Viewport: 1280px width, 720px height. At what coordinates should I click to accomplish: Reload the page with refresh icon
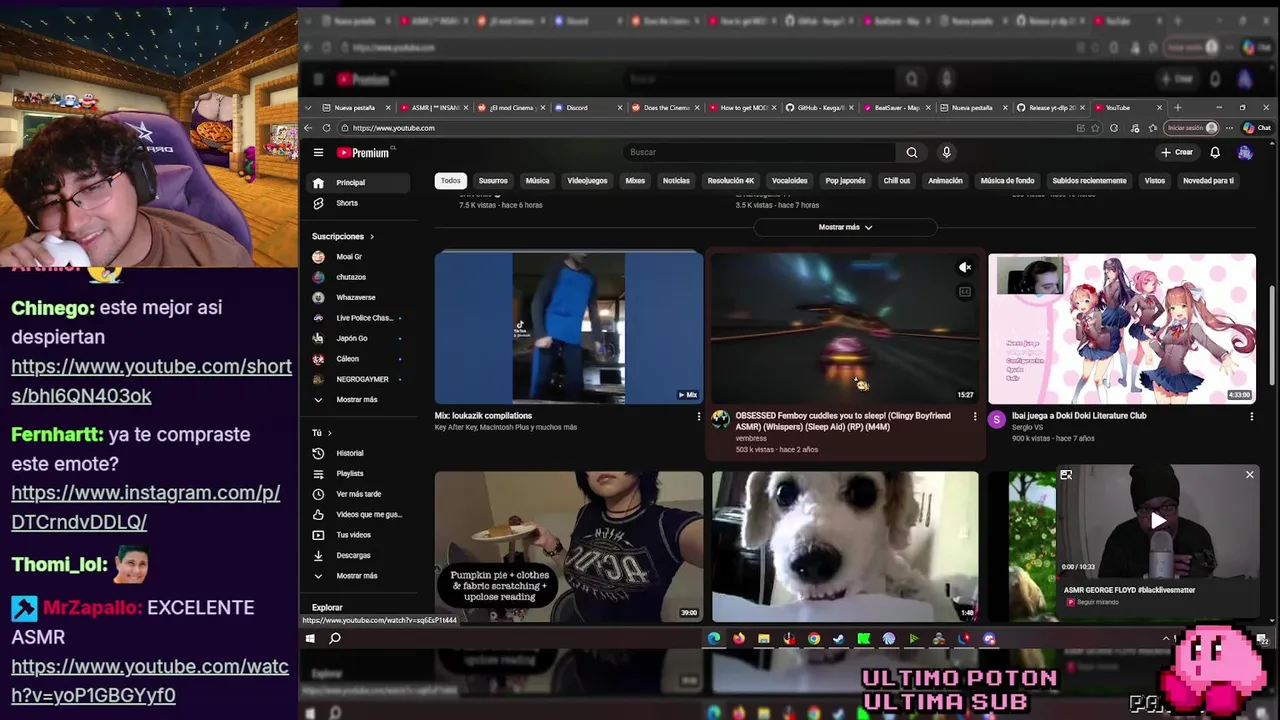click(326, 128)
